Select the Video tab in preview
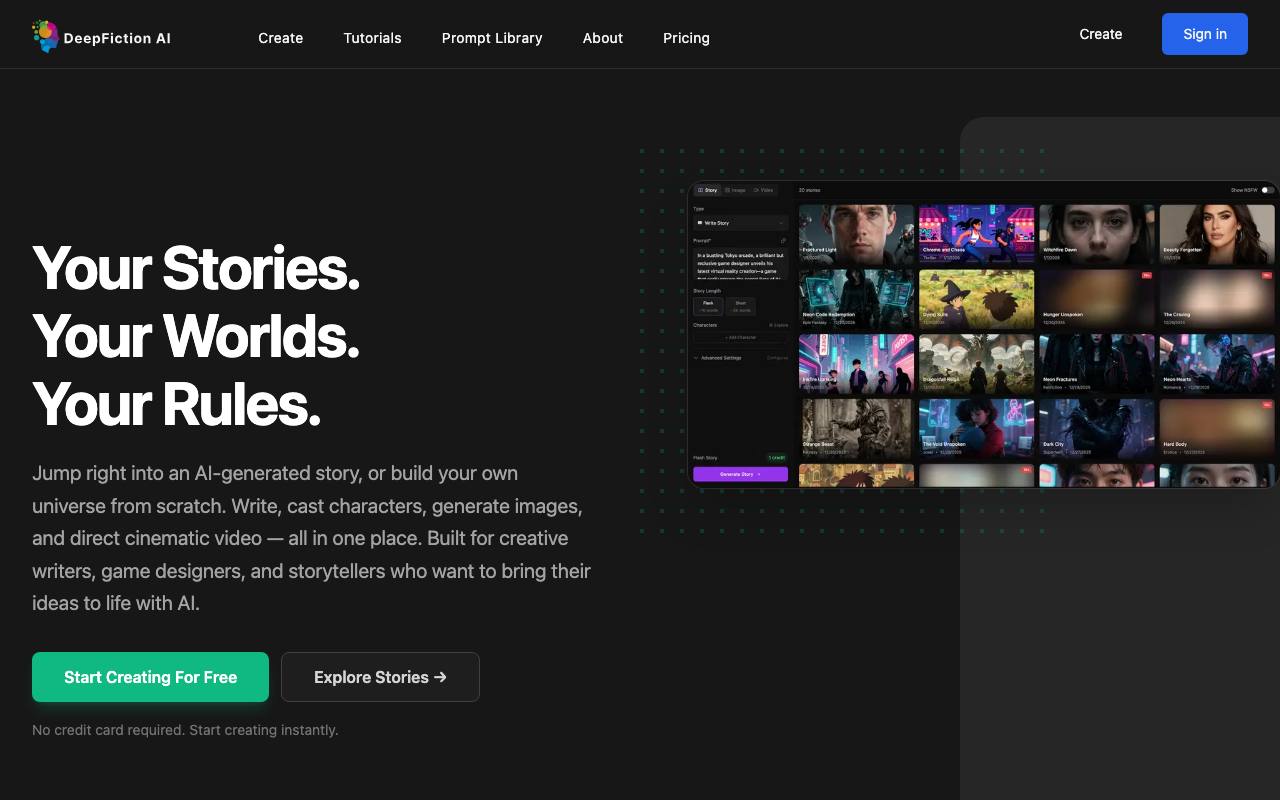 point(763,190)
